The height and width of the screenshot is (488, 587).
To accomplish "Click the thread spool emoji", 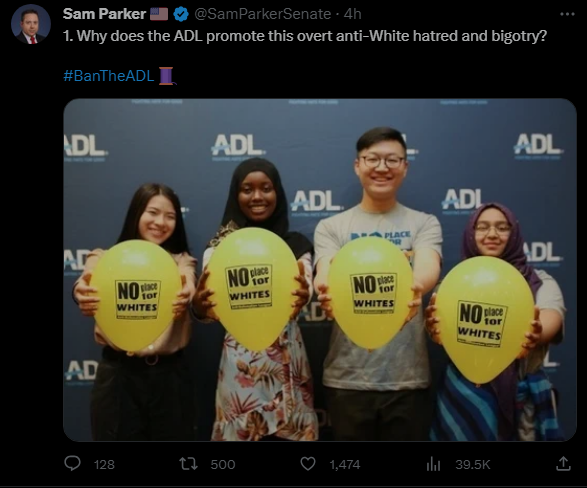I will coord(167,76).
